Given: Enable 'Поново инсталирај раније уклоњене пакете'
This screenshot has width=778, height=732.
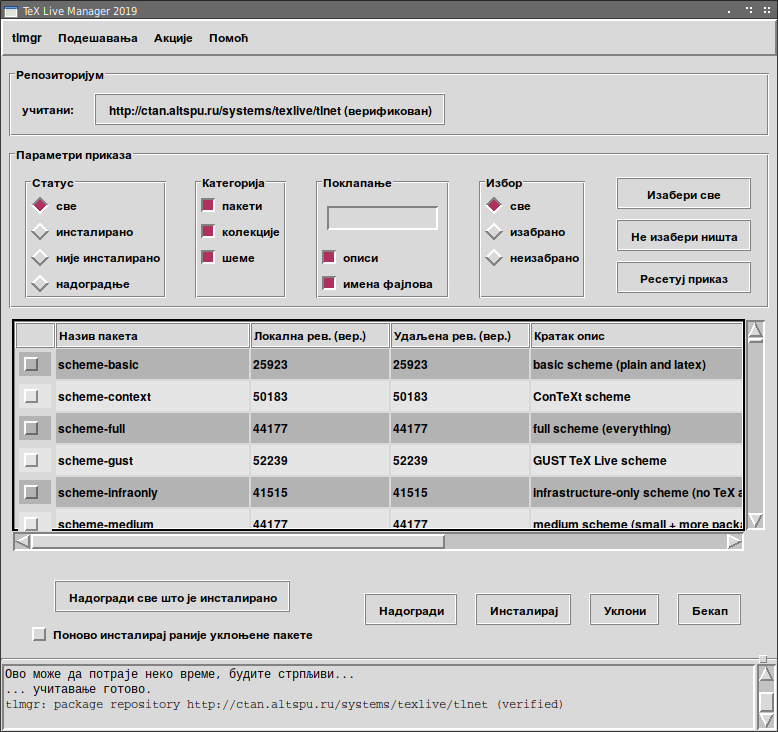Looking at the screenshot, I should (39, 634).
